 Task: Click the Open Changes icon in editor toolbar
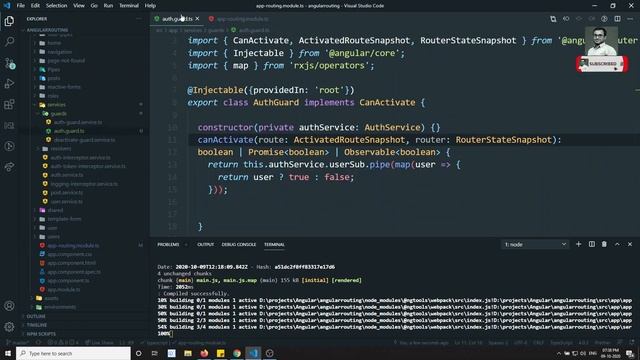click(553, 19)
